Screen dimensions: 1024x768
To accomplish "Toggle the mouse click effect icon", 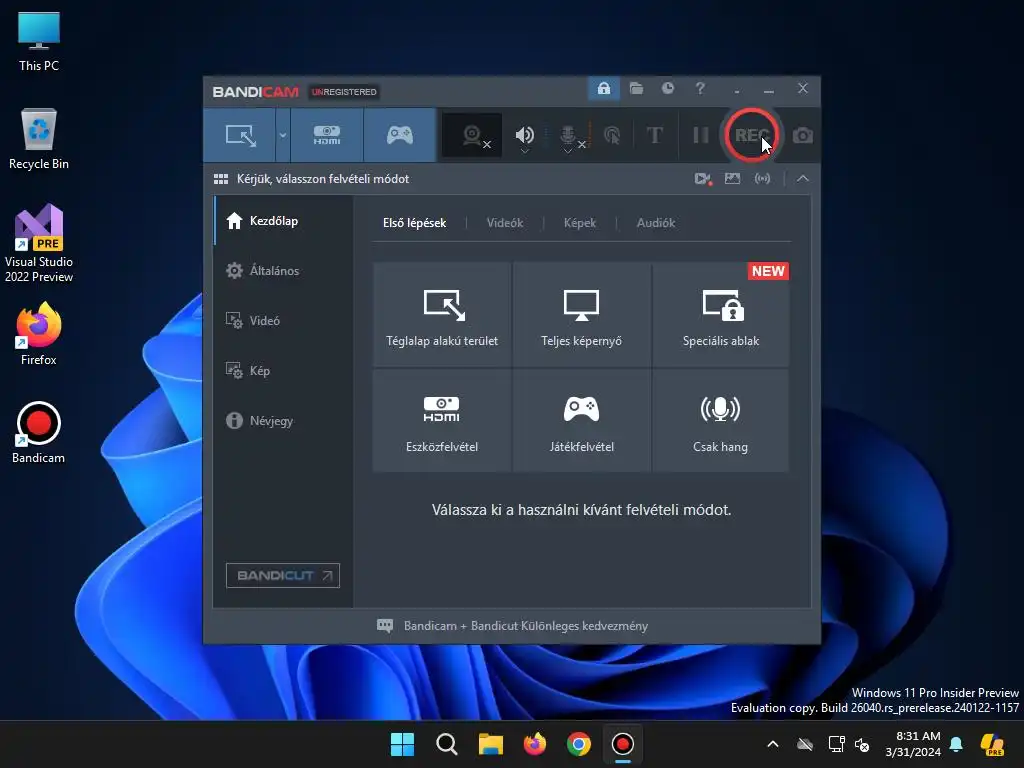I will (x=612, y=135).
